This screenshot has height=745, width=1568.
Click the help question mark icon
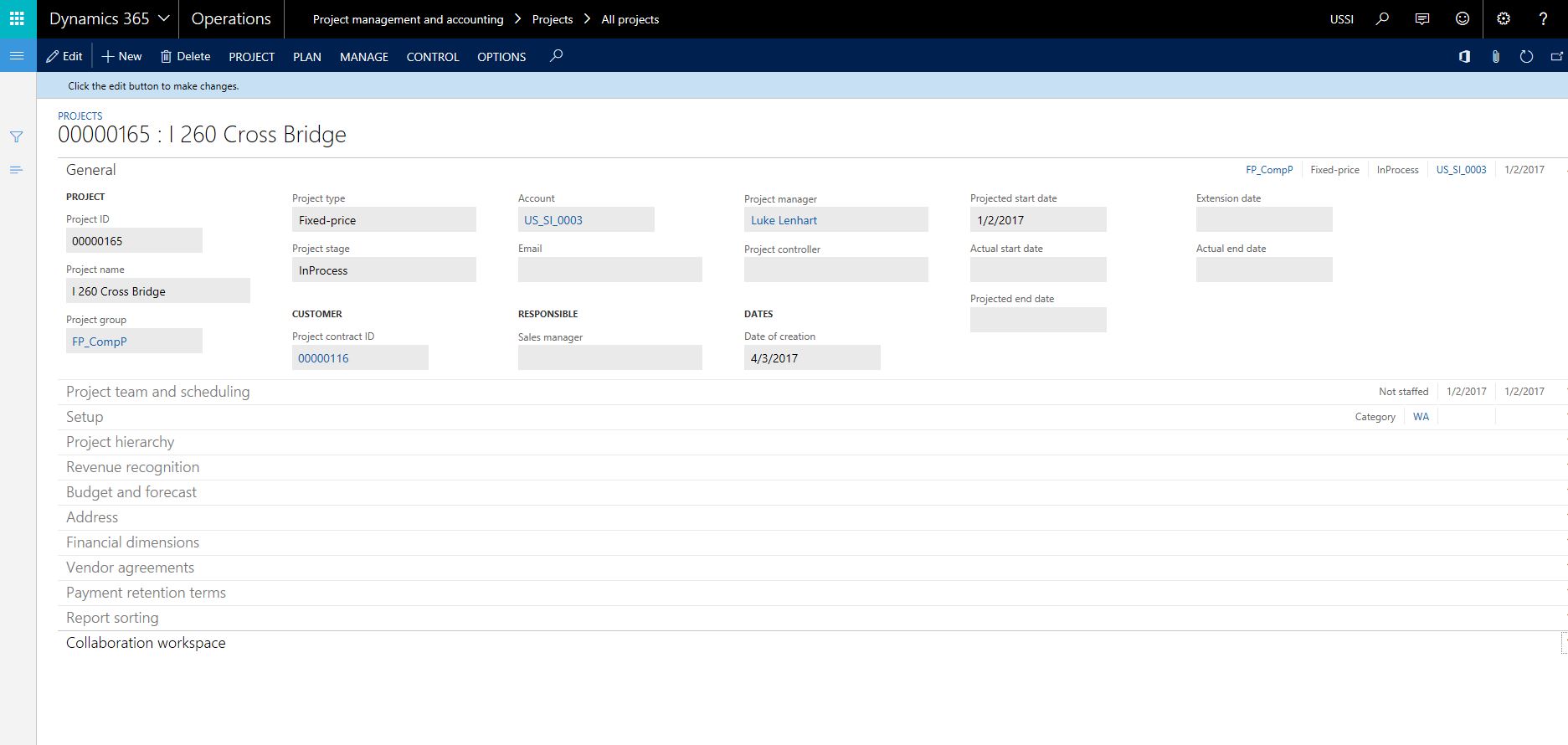pyautogui.click(x=1543, y=18)
